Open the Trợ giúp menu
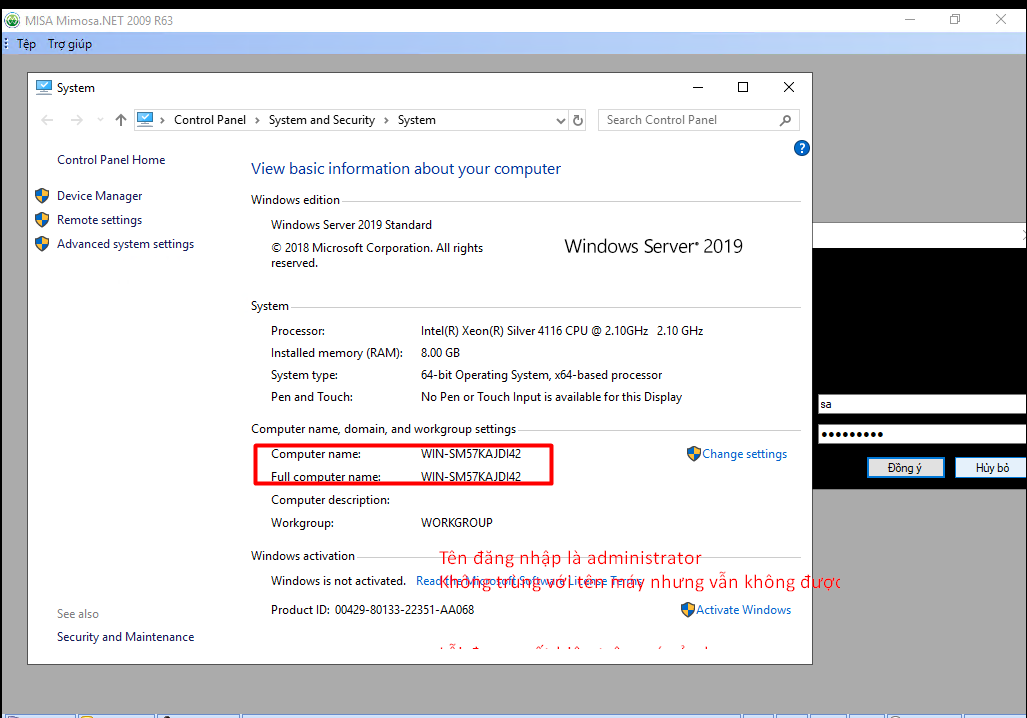The height and width of the screenshot is (718, 1027). click(x=70, y=44)
